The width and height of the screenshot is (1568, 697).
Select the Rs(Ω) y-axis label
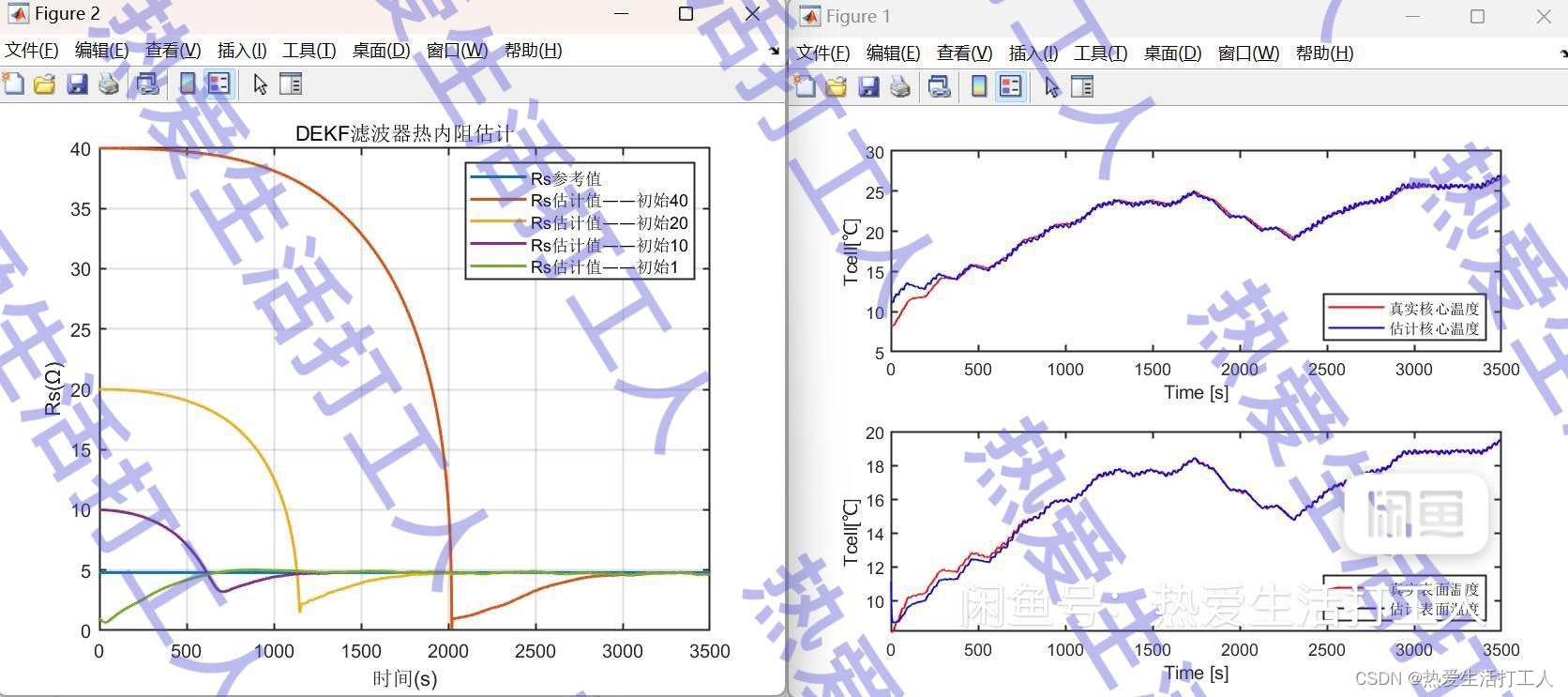(x=53, y=388)
